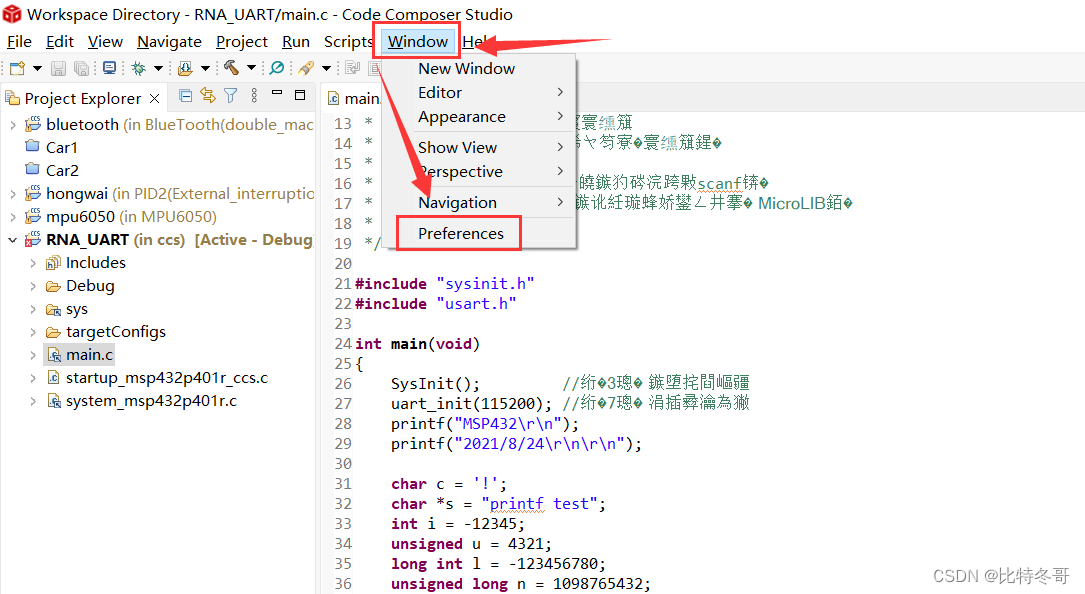Open the marker pen dropdown arrow

pos(326,68)
